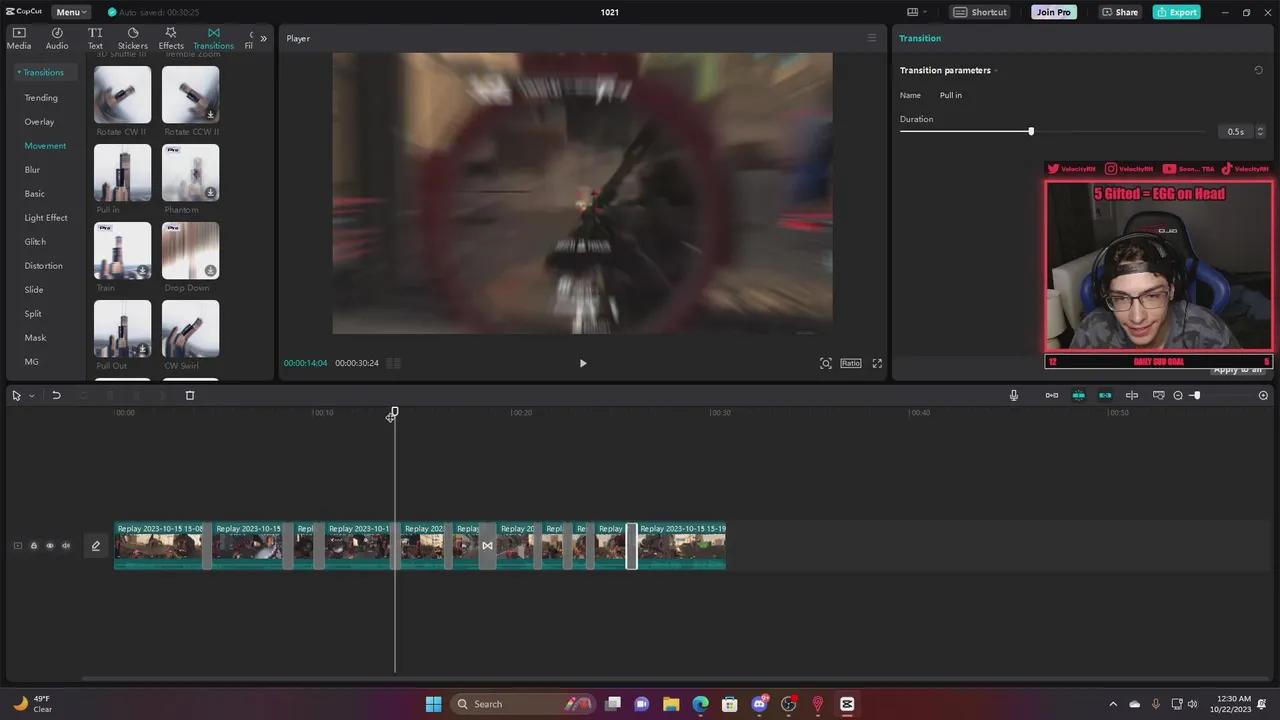Screen dimensions: 1280x720
Task: Open the preview scan/focus frame icon
Action: pyautogui.click(x=826, y=363)
